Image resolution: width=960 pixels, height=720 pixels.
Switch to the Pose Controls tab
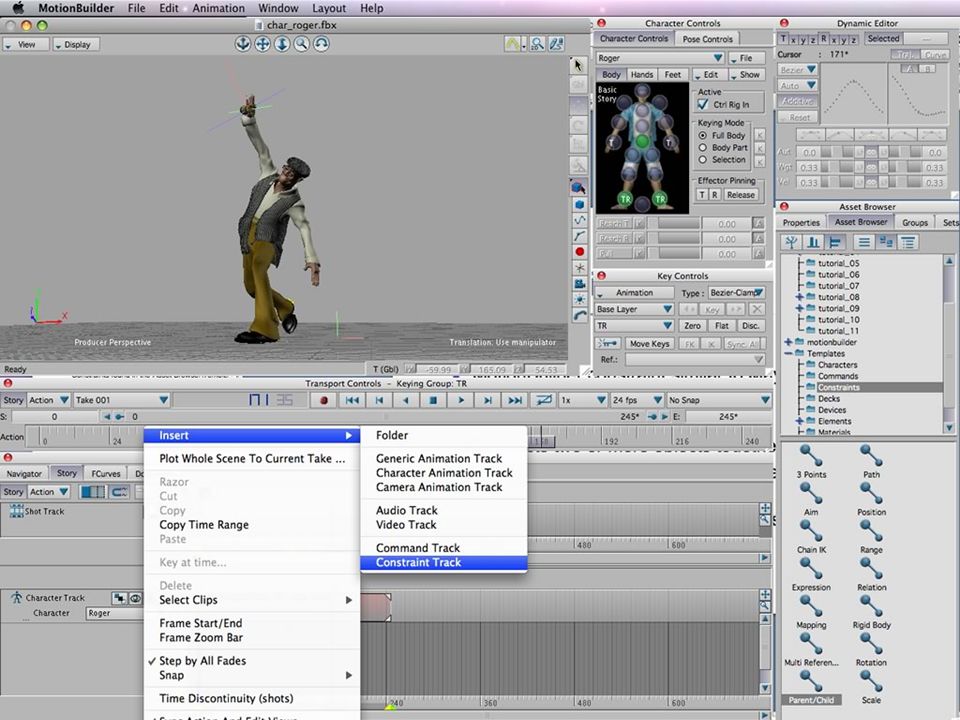tap(707, 39)
